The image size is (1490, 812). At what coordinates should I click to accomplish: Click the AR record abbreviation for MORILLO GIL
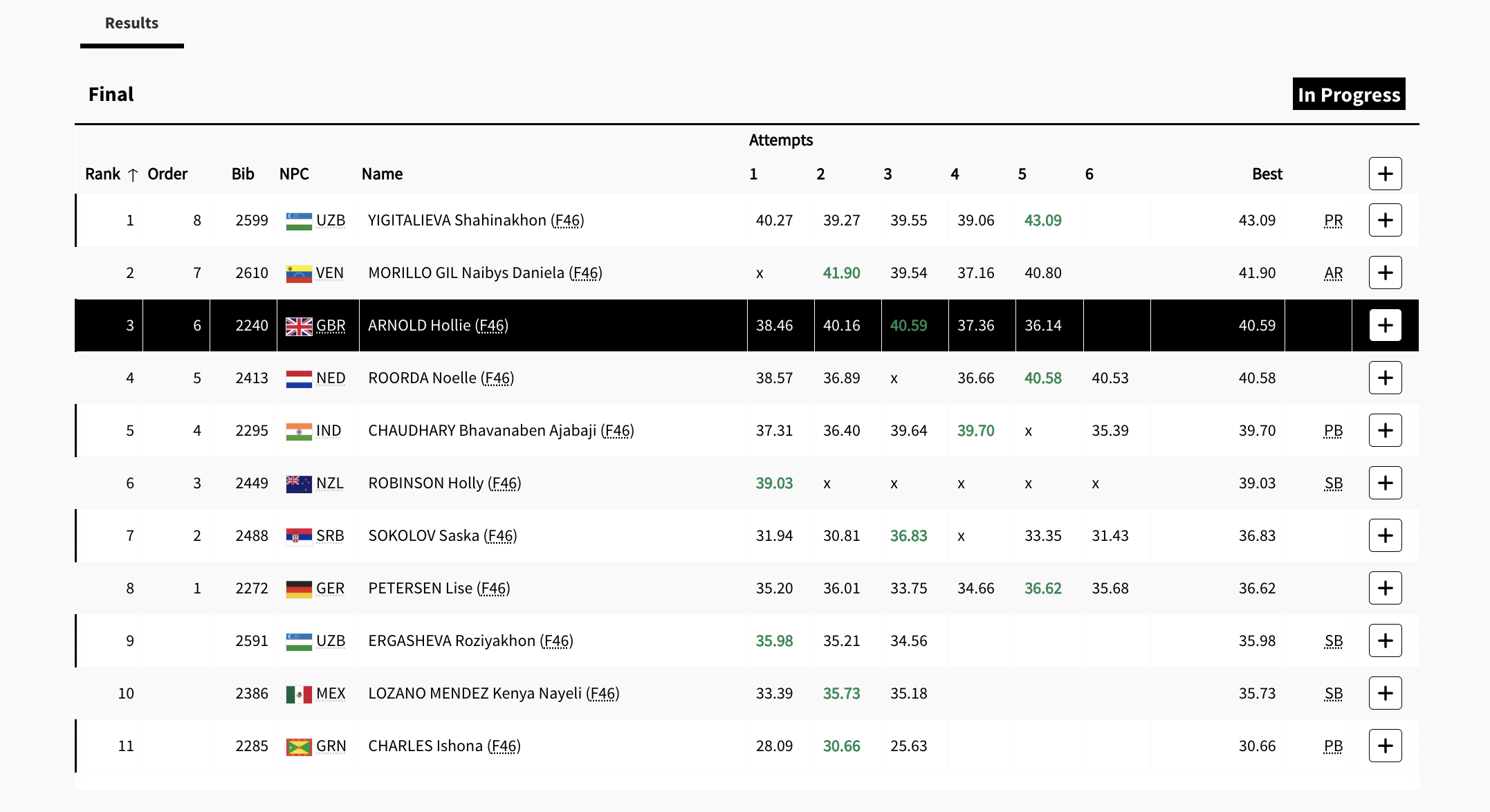pos(1333,273)
